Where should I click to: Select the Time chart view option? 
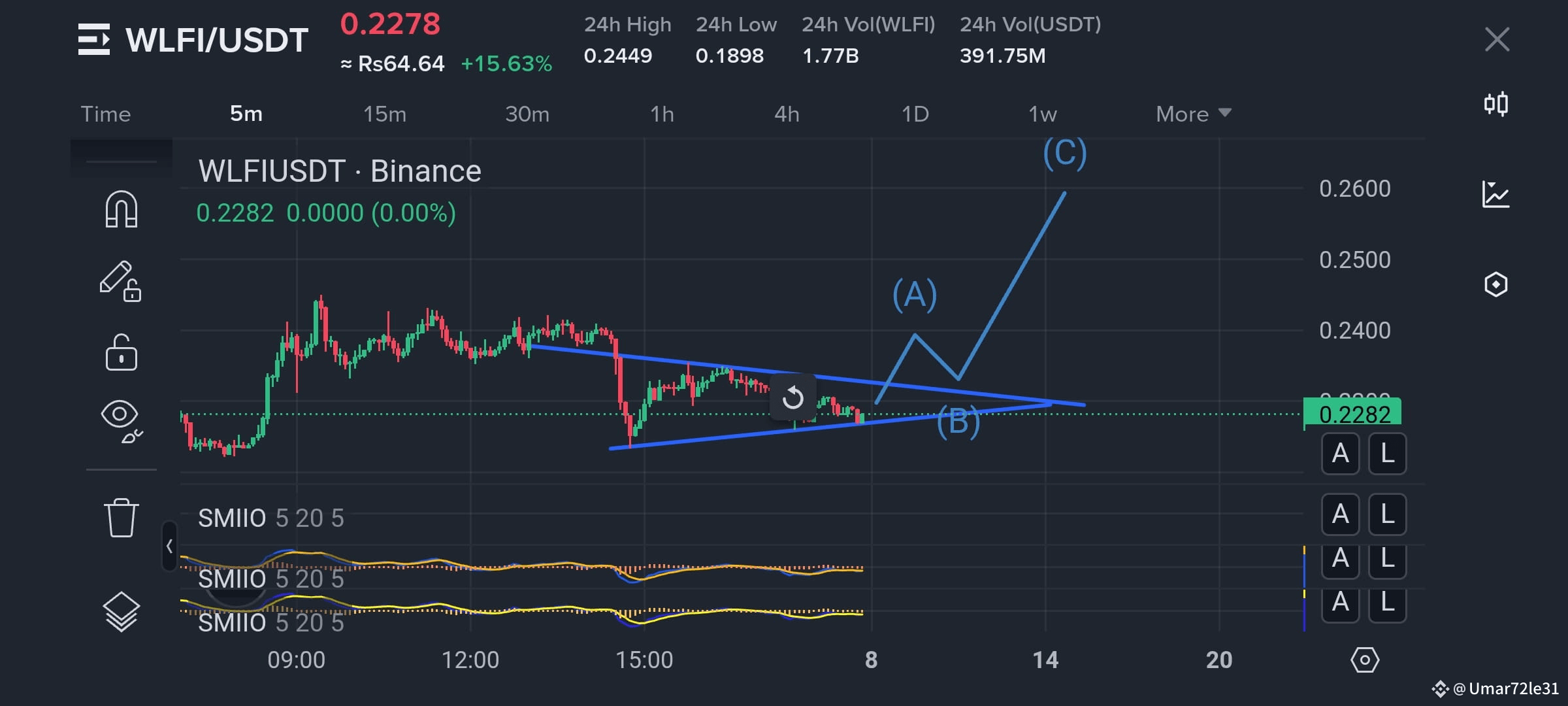[106, 114]
